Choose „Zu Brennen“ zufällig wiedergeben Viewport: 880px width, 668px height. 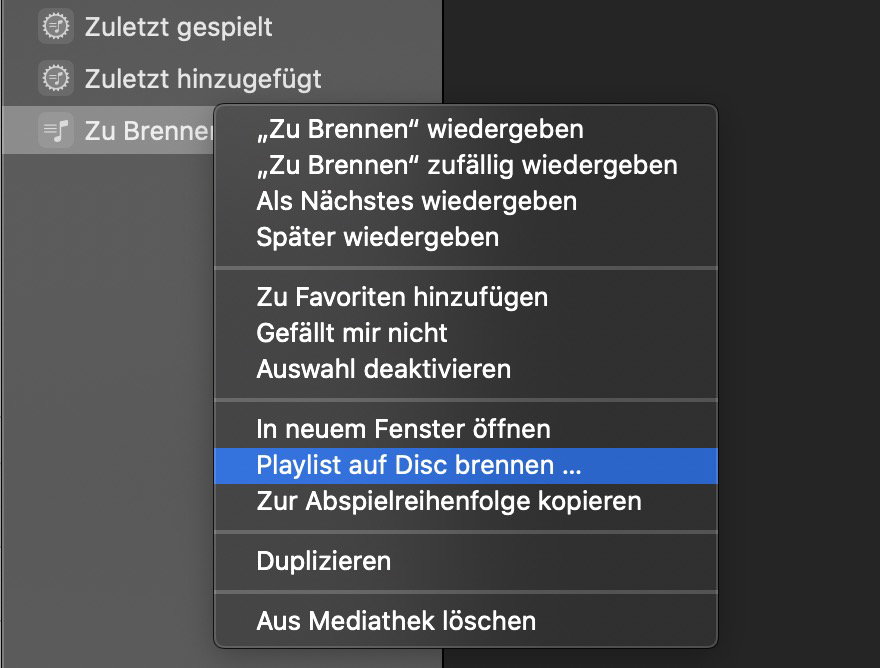click(x=466, y=164)
